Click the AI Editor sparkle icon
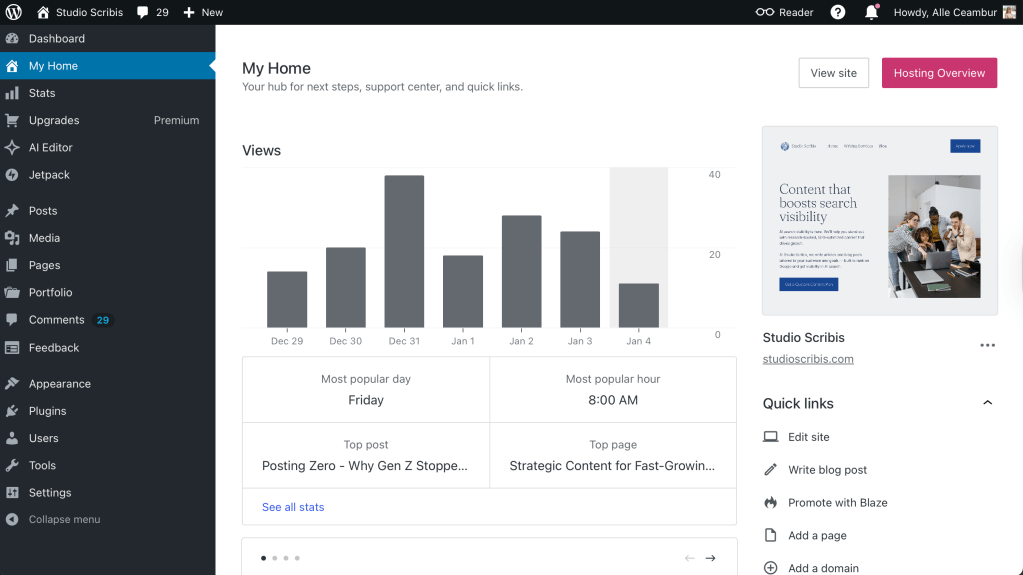This screenshot has width=1023, height=575. tap(12, 148)
